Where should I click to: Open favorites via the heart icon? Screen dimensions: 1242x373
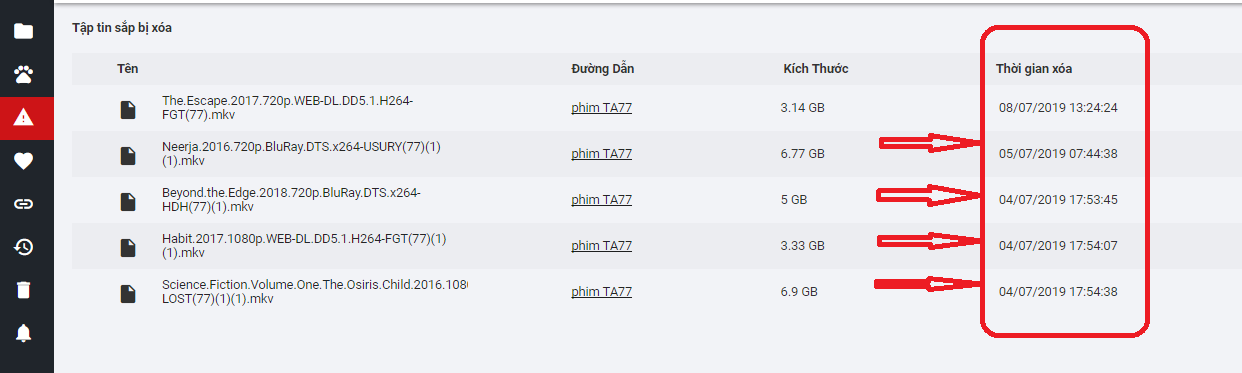23,161
